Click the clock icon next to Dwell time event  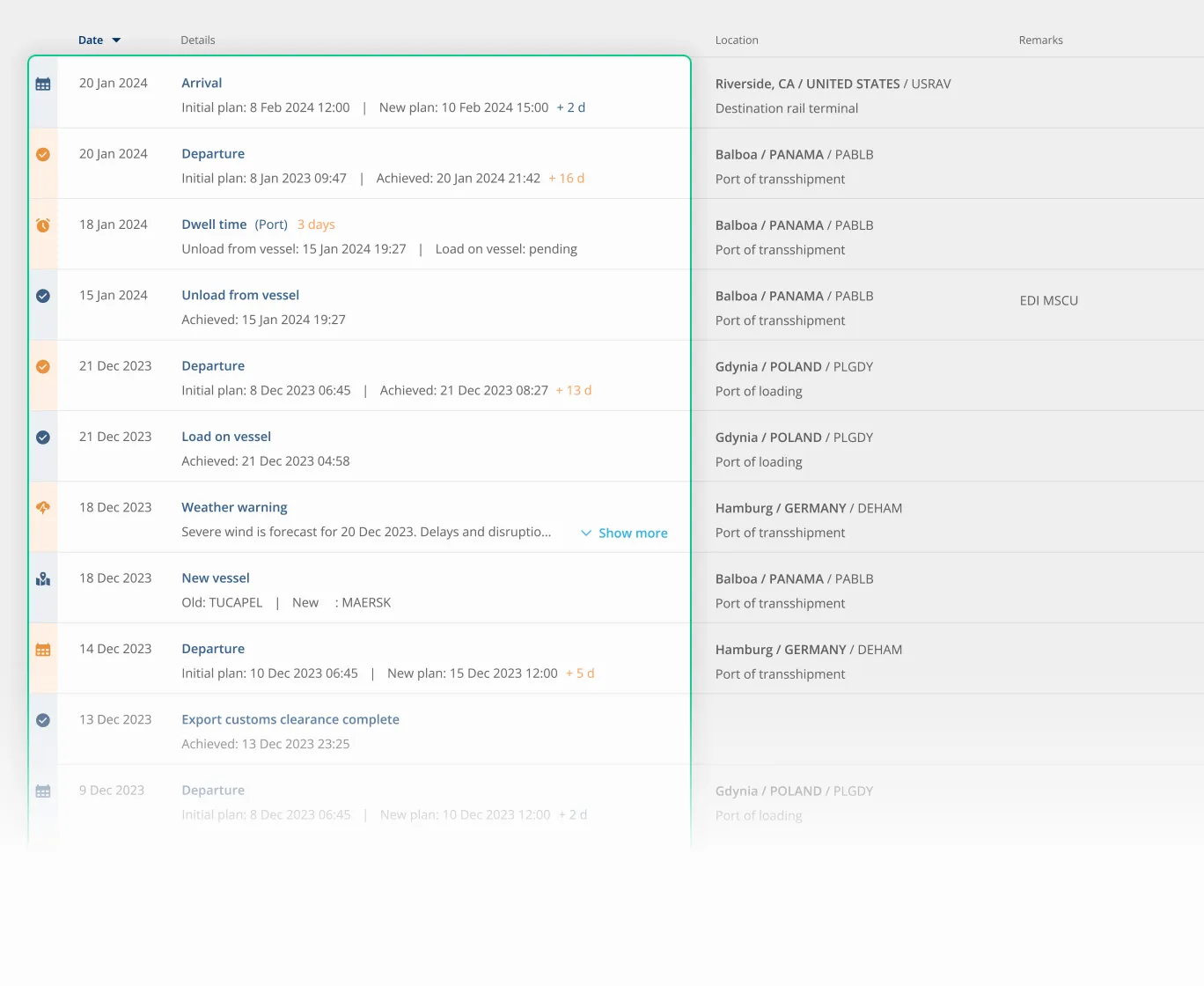[x=43, y=224]
